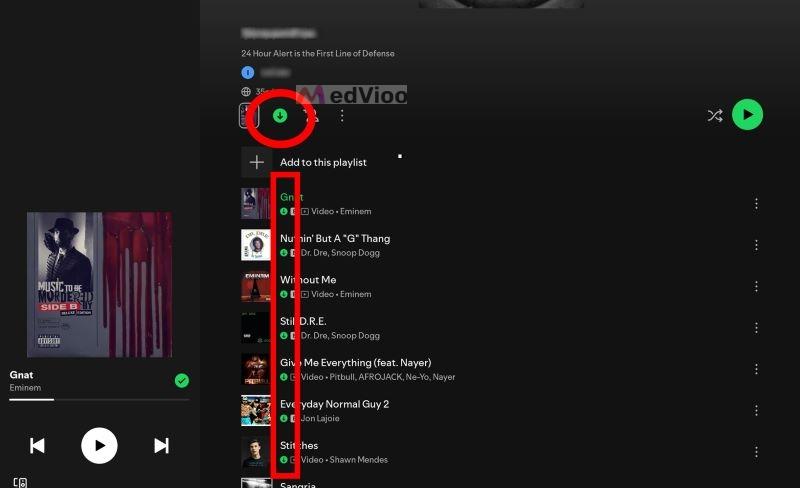Seek along the now-playing progress bar
Viewport: 800px width, 488px height.
pos(99,400)
